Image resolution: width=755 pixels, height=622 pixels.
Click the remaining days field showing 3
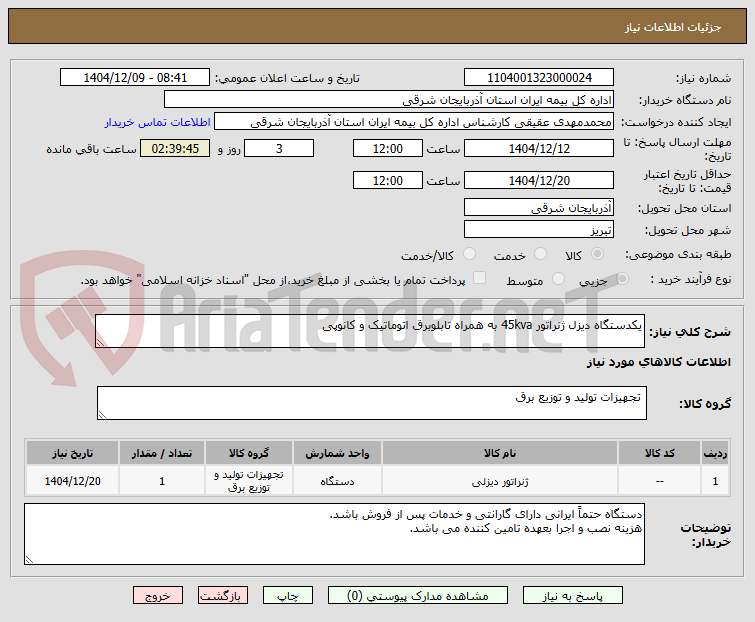279,148
